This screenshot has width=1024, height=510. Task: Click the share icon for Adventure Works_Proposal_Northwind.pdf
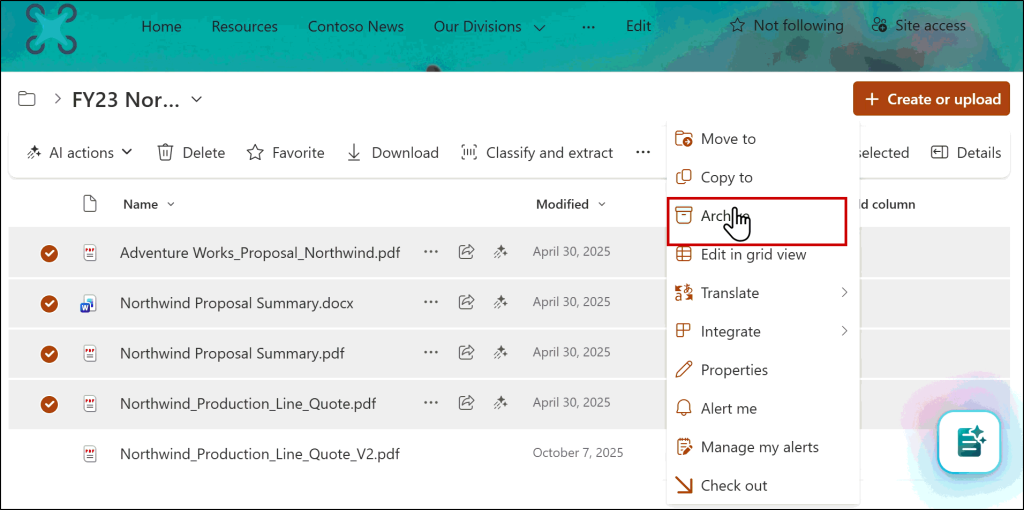(x=466, y=253)
